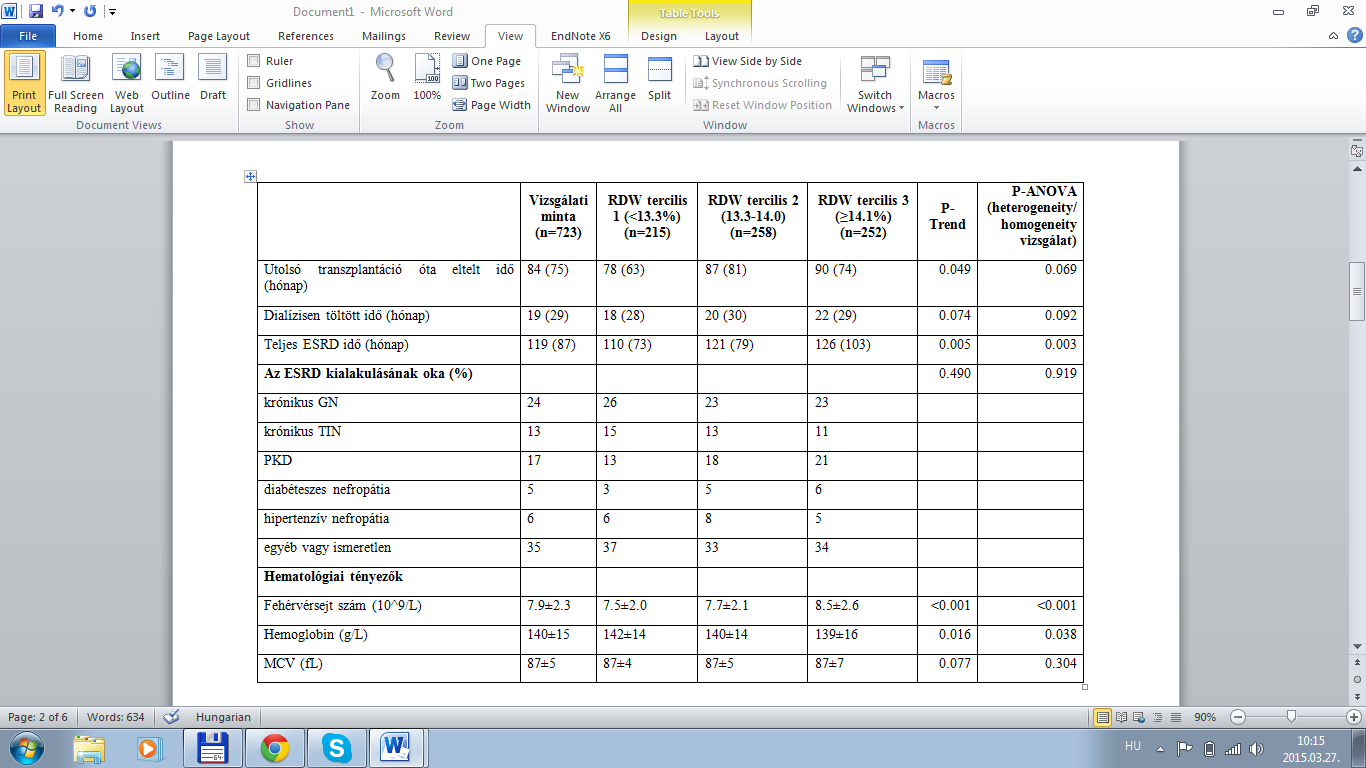Save the document from Quick Access Toolbar
The height and width of the screenshot is (768, 1366).
(x=36, y=12)
